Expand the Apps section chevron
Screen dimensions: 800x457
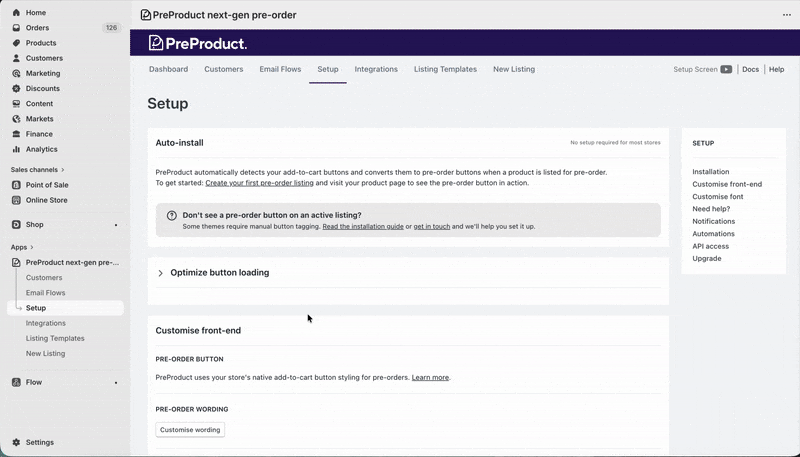coord(31,247)
